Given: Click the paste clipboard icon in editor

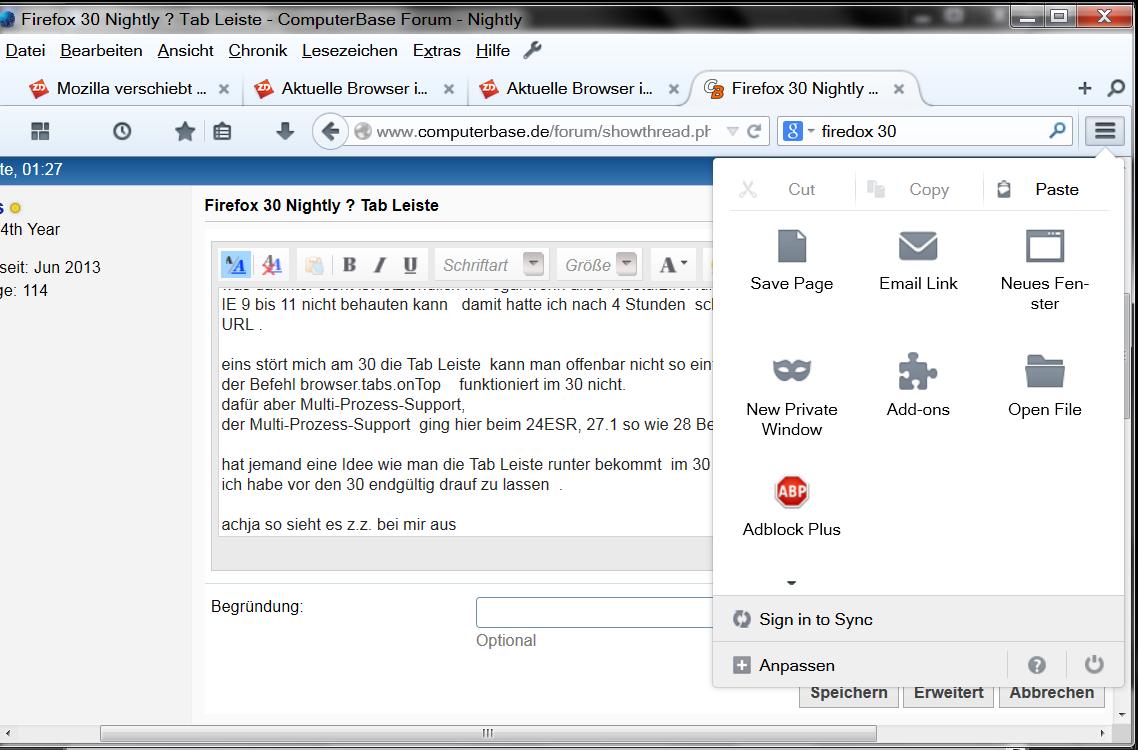Looking at the screenshot, I should 314,265.
